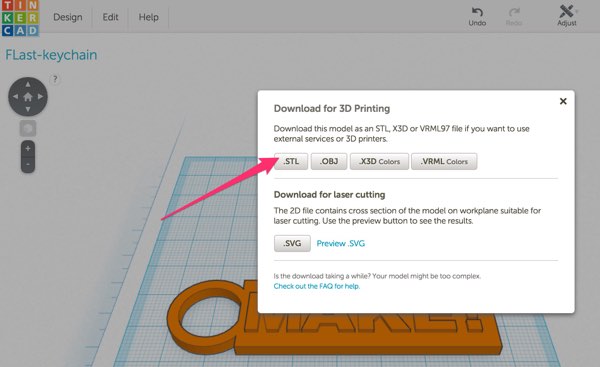Screen dimensions: 600x367
Task: Download the .SVG laser cutting file
Action: pos(292,243)
